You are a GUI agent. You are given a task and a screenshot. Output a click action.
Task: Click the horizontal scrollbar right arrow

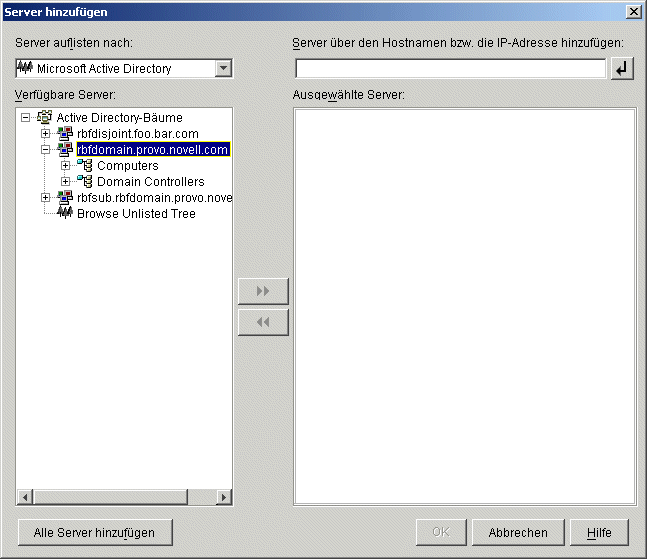click(224, 497)
